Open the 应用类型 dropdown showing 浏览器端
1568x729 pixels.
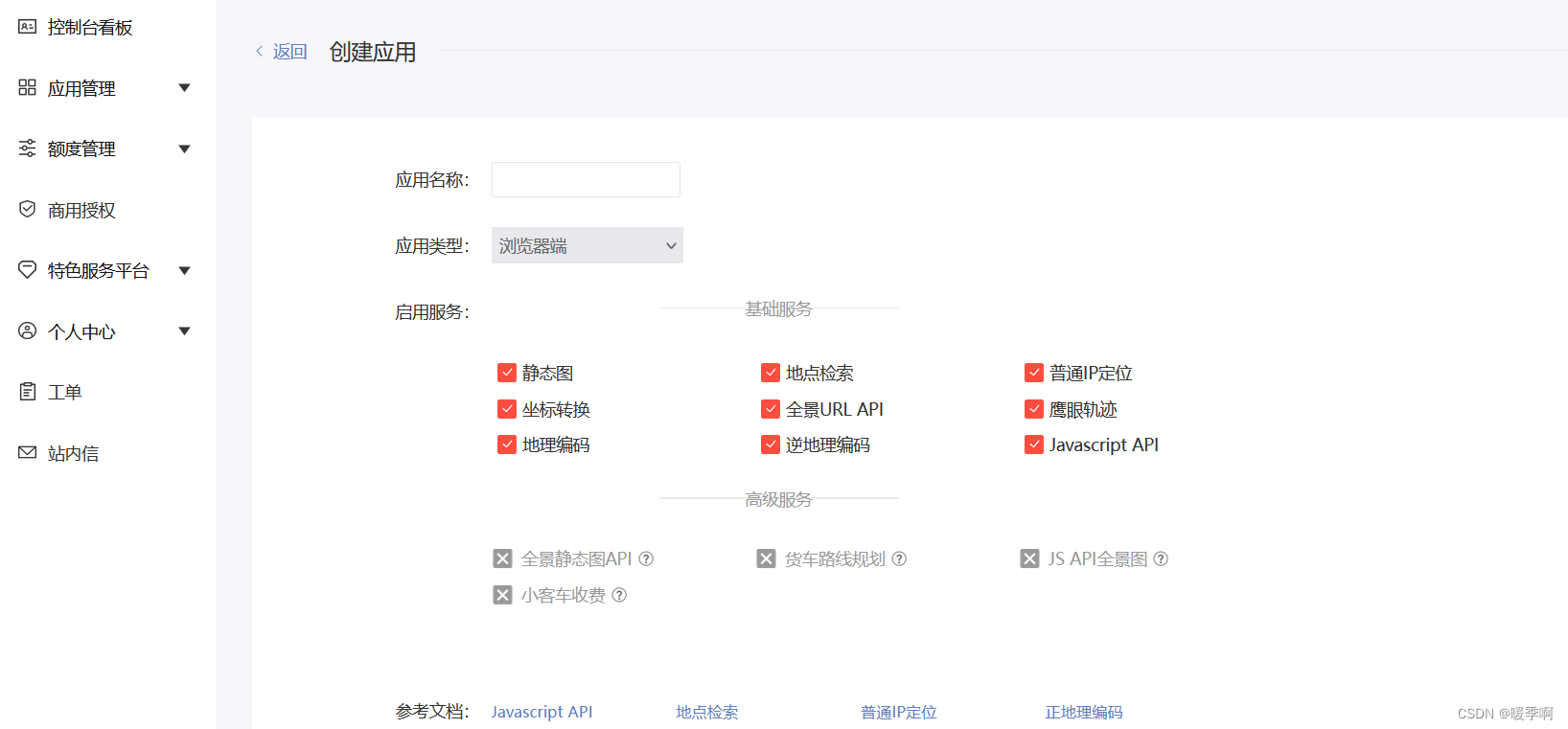pyautogui.click(x=588, y=245)
